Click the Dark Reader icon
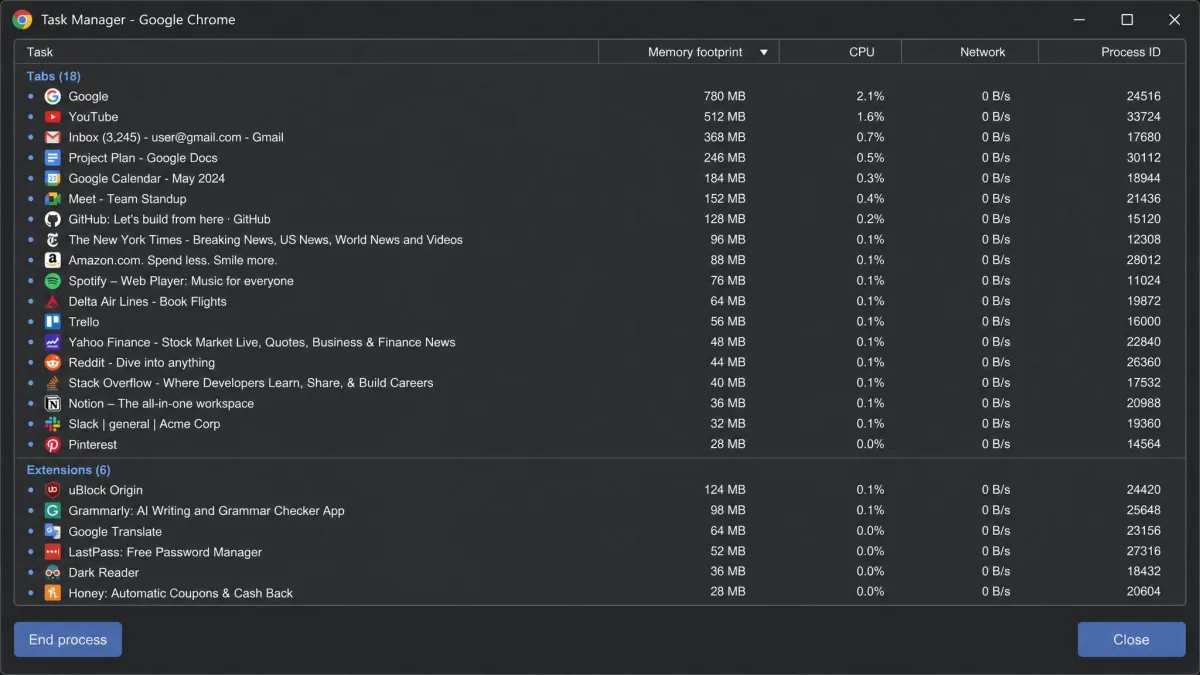Viewport: 1200px width, 675px height. coord(53,572)
